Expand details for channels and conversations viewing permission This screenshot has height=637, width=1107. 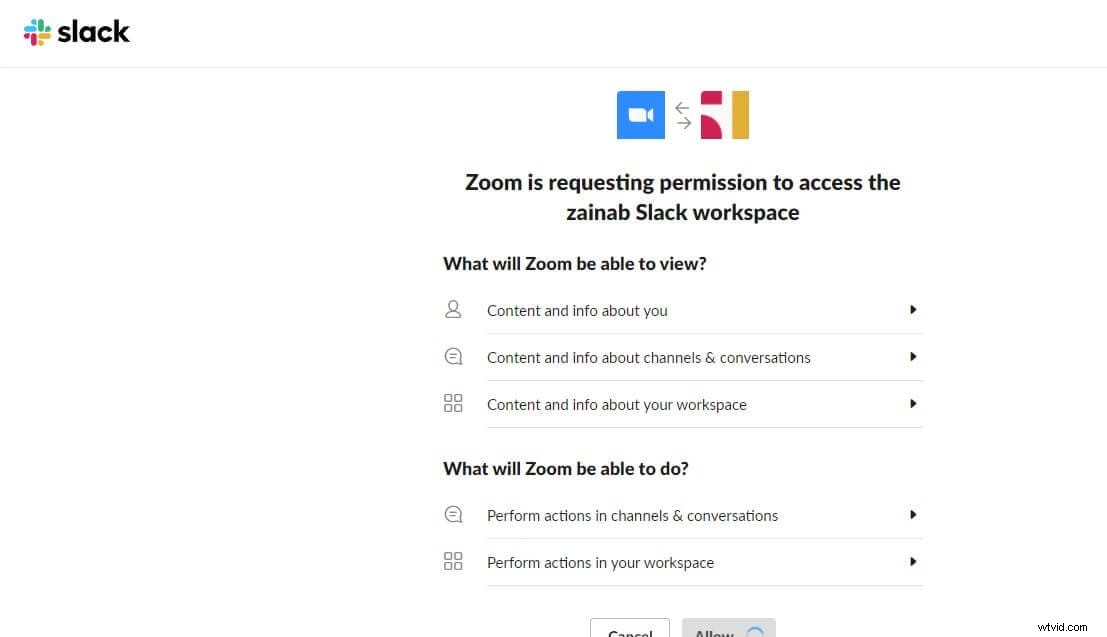(912, 356)
